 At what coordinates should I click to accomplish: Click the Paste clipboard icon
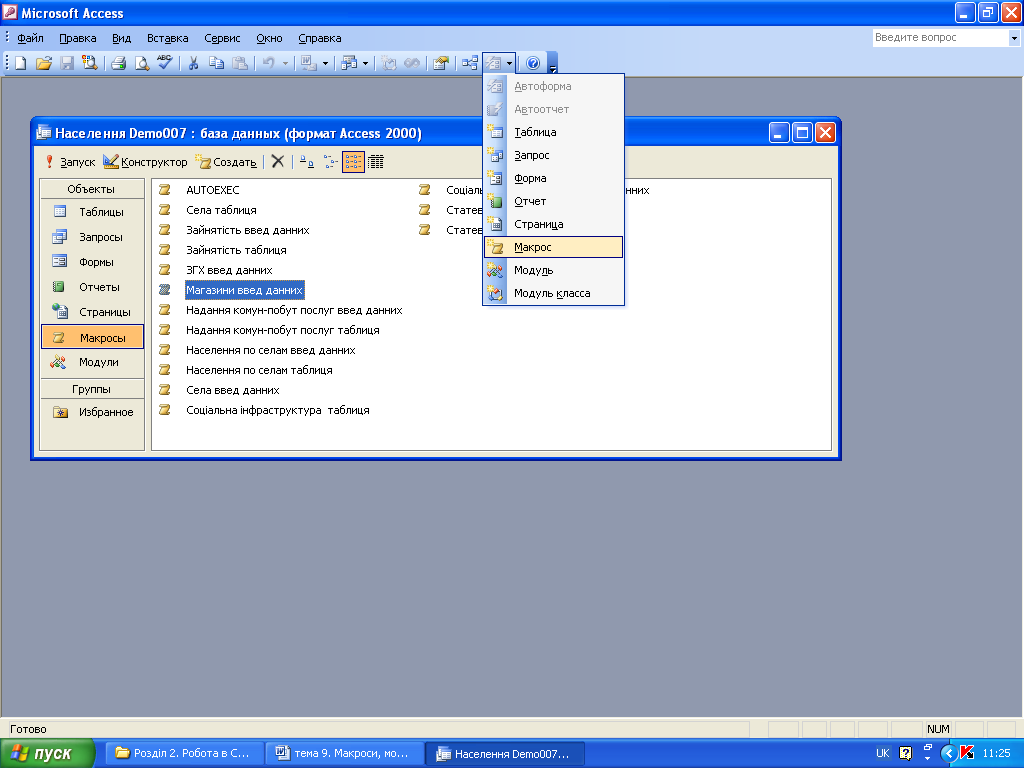point(240,63)
